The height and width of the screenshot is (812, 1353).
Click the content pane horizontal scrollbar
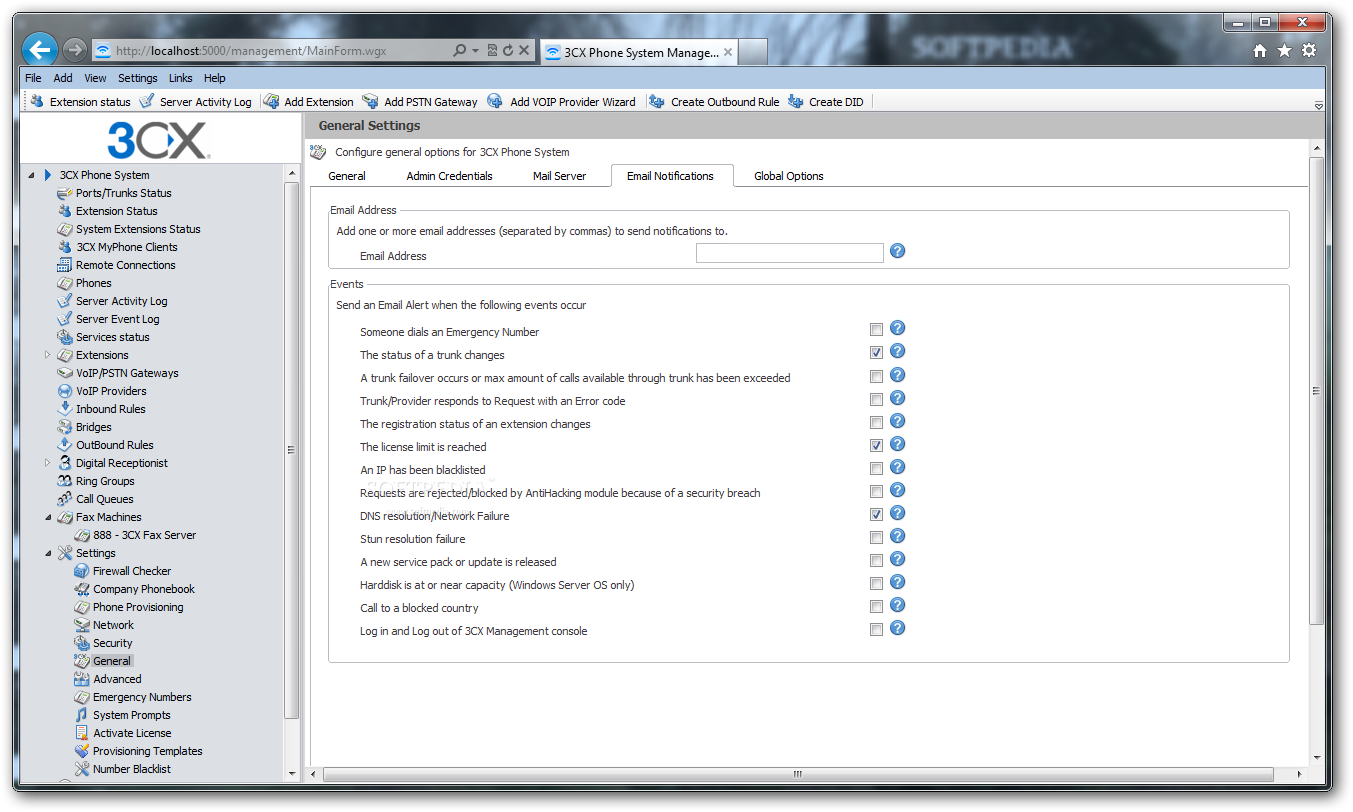tap(798, 774)
